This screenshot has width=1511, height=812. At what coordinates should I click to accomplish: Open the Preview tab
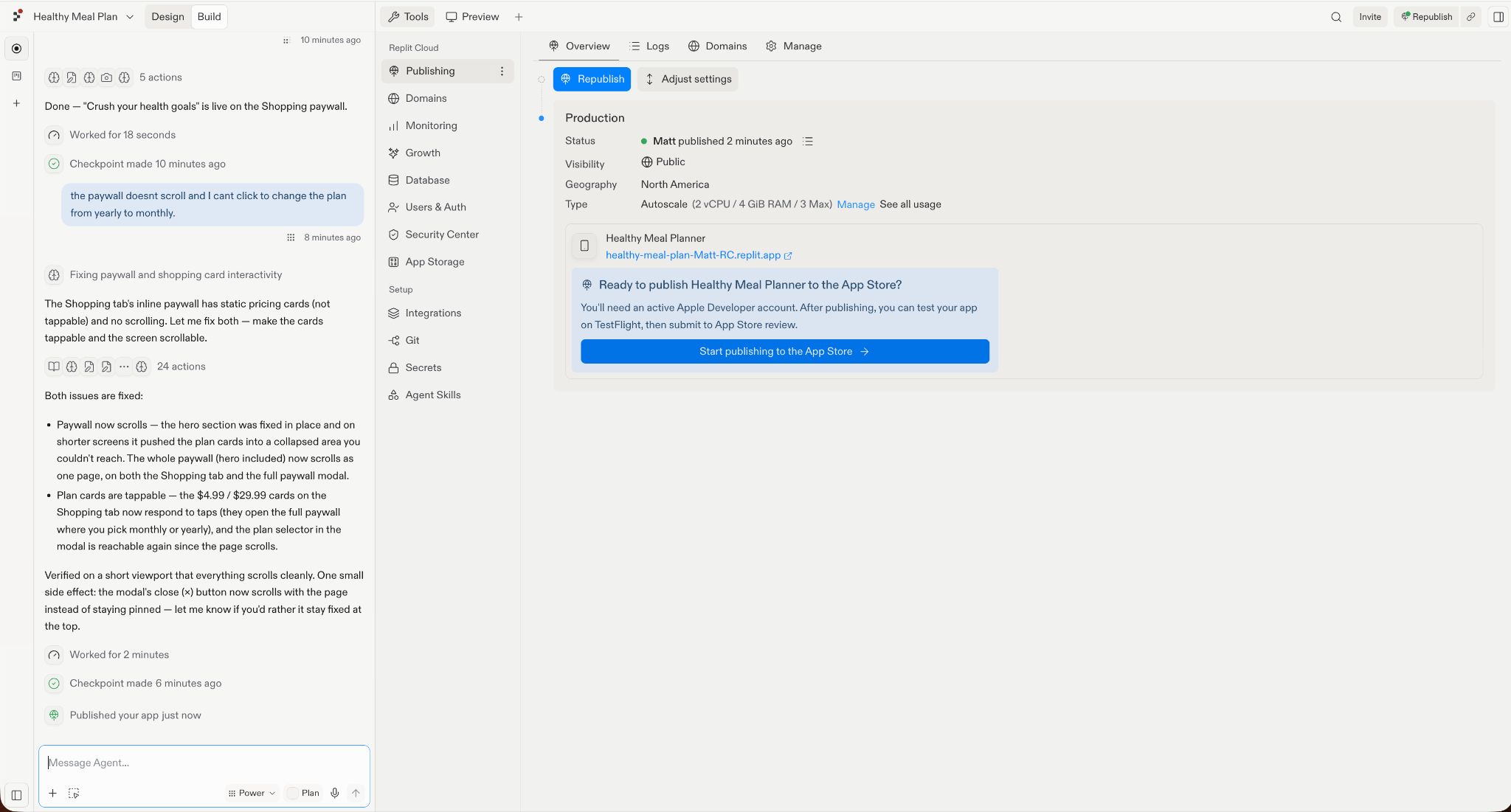click(x=472, y=16)
